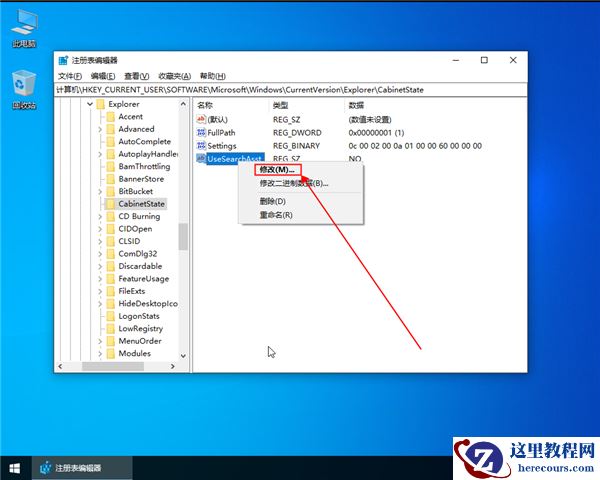Expand the CIDOpen key

tap(100, 229)
